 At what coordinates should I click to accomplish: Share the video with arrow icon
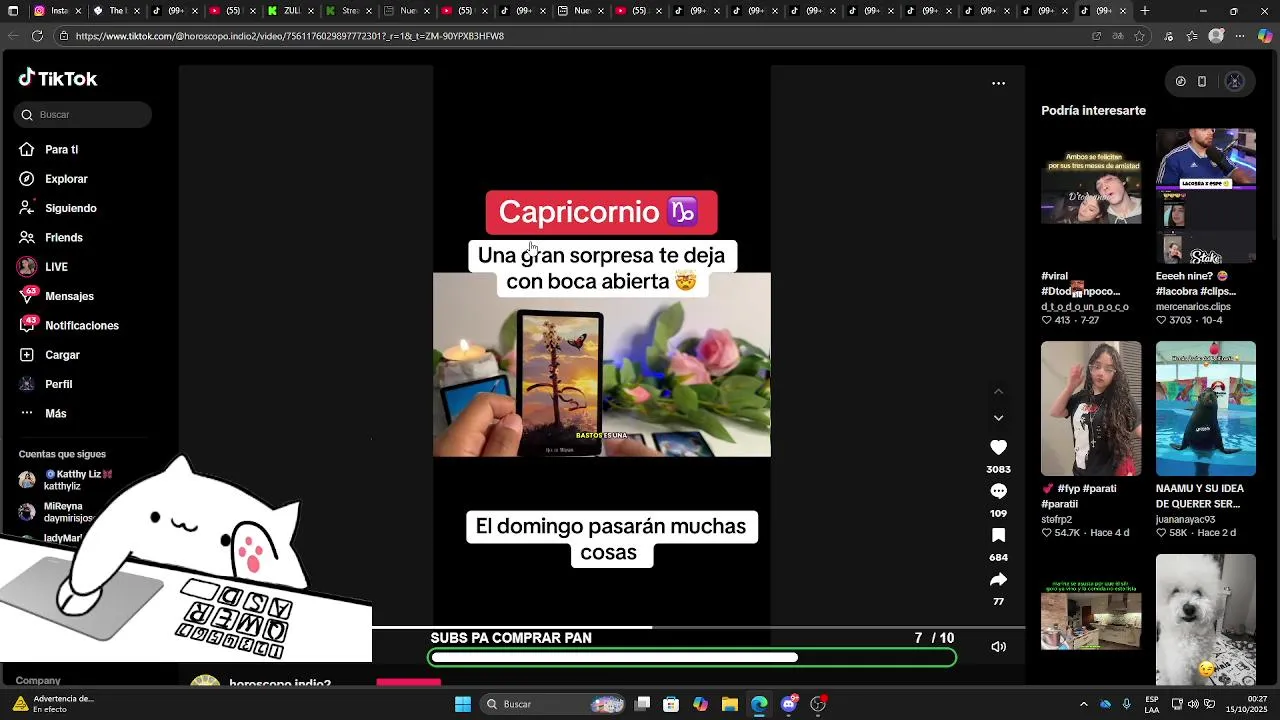(998, 580)
